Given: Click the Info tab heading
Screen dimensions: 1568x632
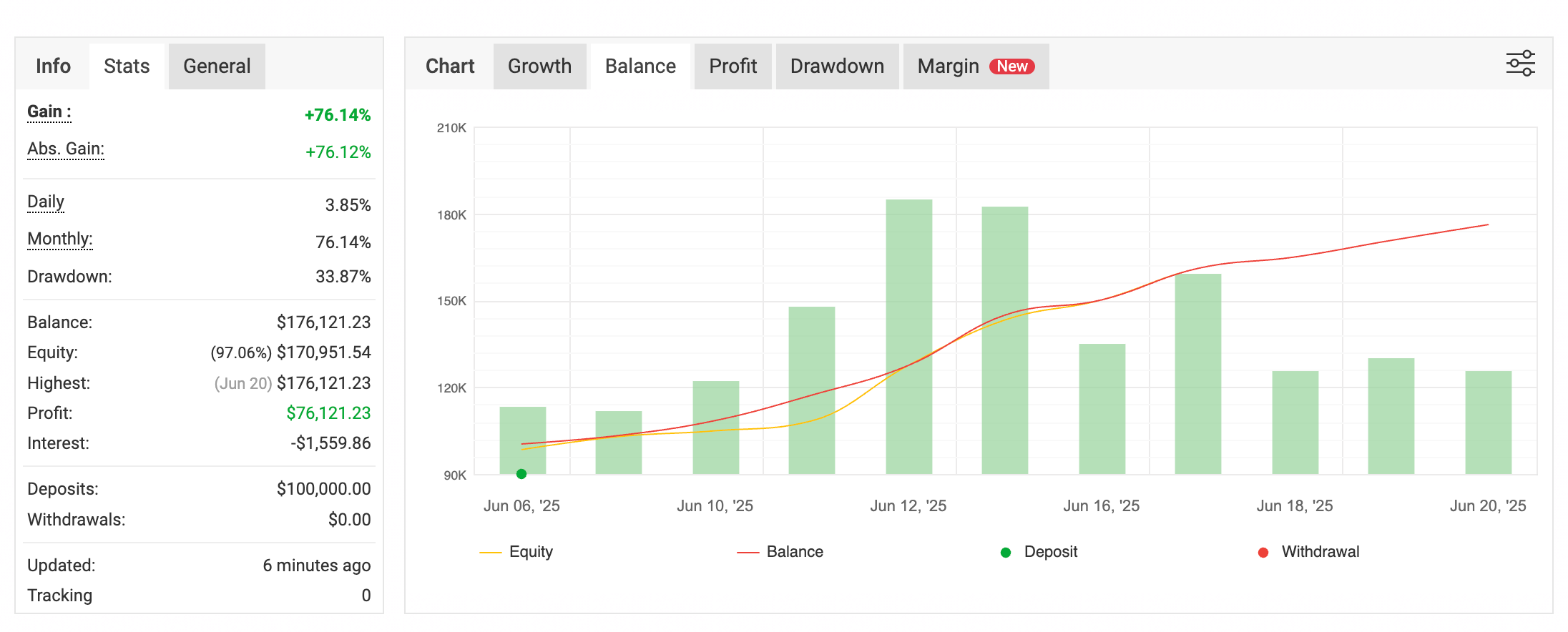Looking at the screenshot, I should click(x=53, y=66).
